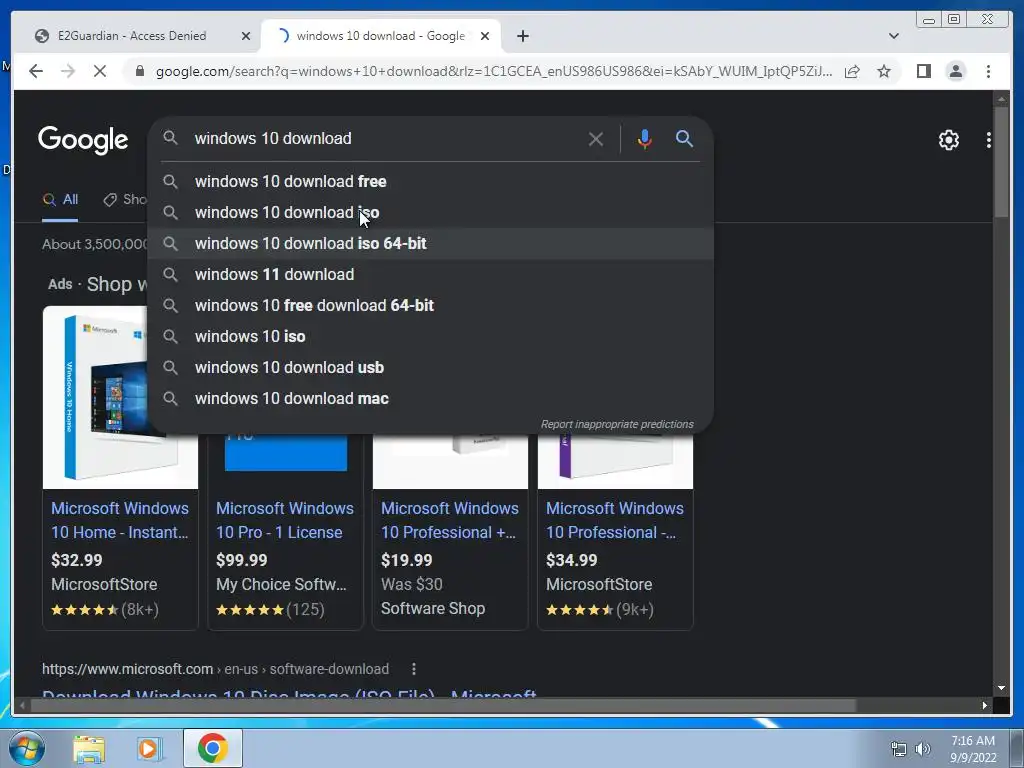1024x768 pixels.
Task: Click the (125) rating stars
Action: coord(250,610)
